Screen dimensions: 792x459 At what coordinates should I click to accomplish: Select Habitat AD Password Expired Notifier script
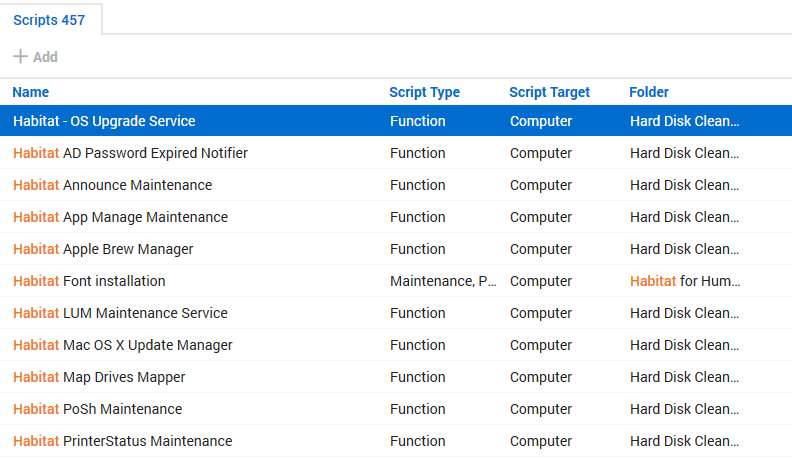[130, 153]
